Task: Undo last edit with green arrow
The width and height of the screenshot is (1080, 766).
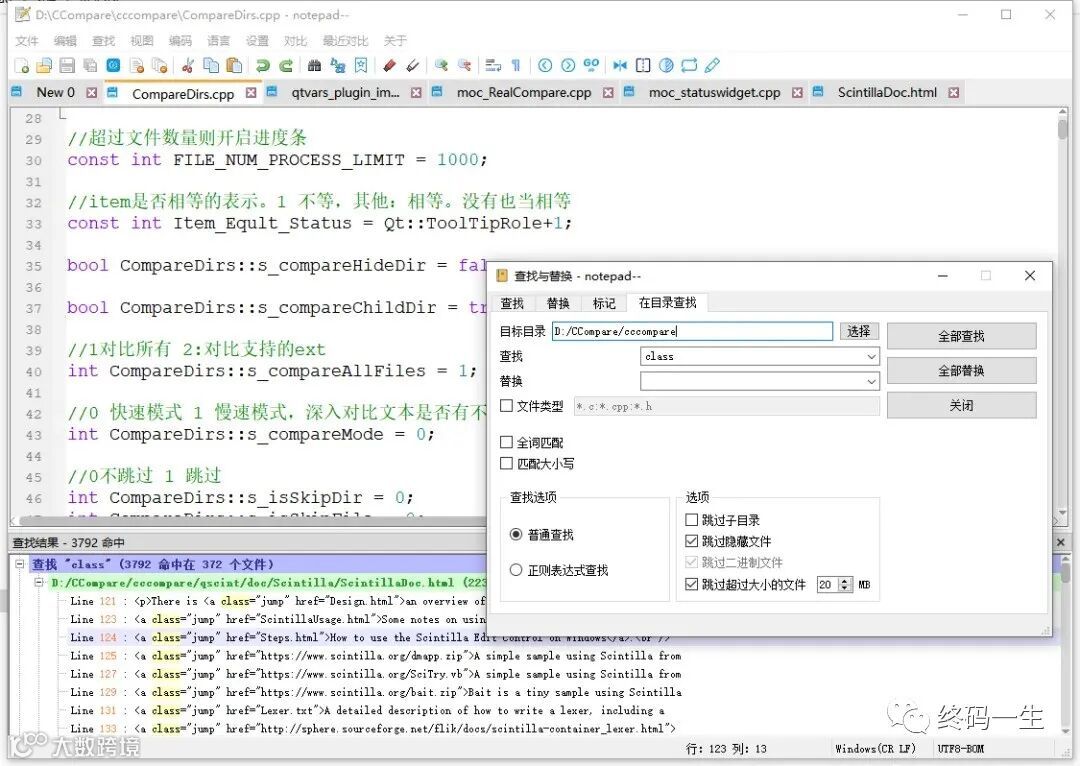Action: coord(262,65)
